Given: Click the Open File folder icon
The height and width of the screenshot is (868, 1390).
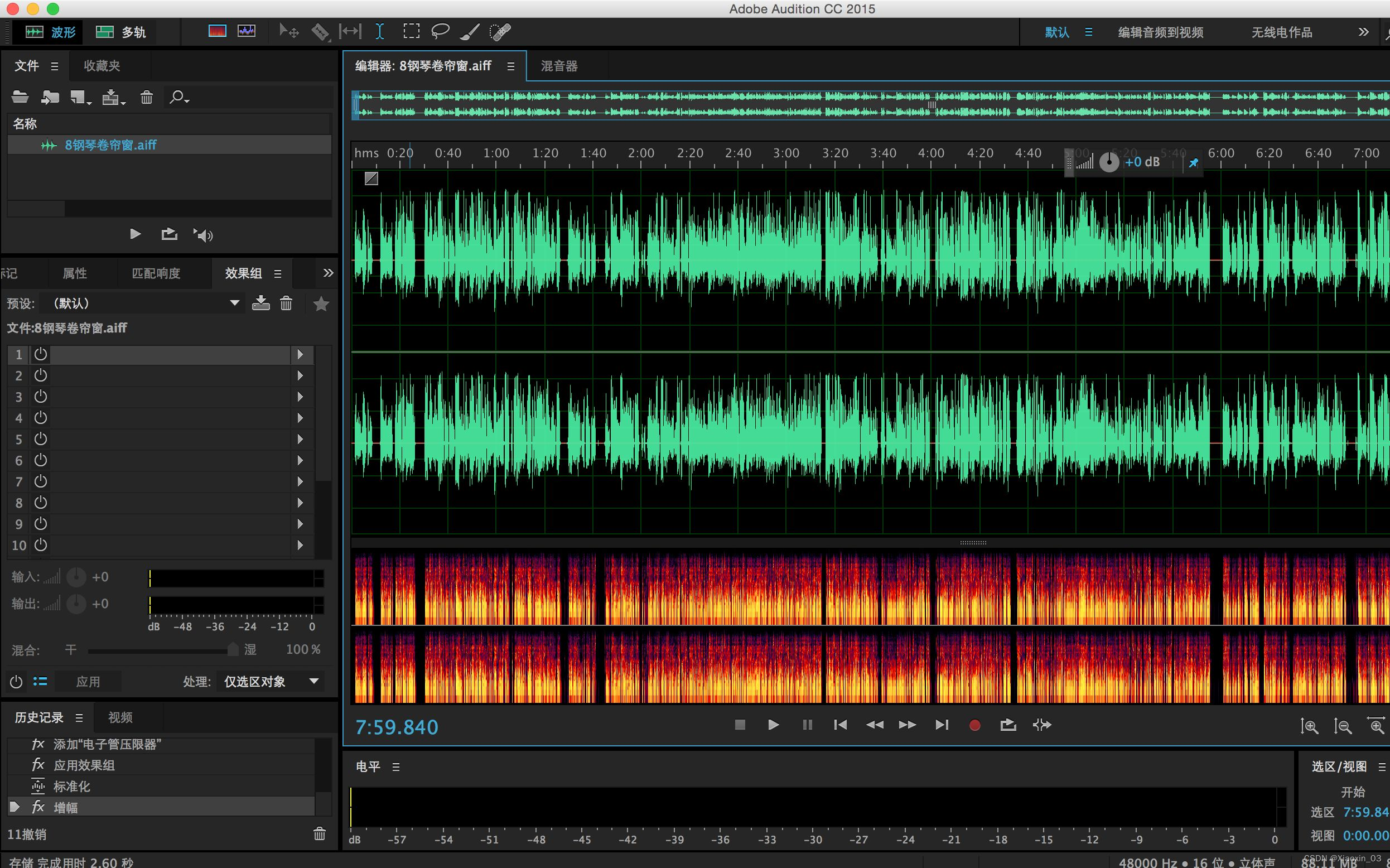Looking at the screenshot, I should tap(20, 98).
